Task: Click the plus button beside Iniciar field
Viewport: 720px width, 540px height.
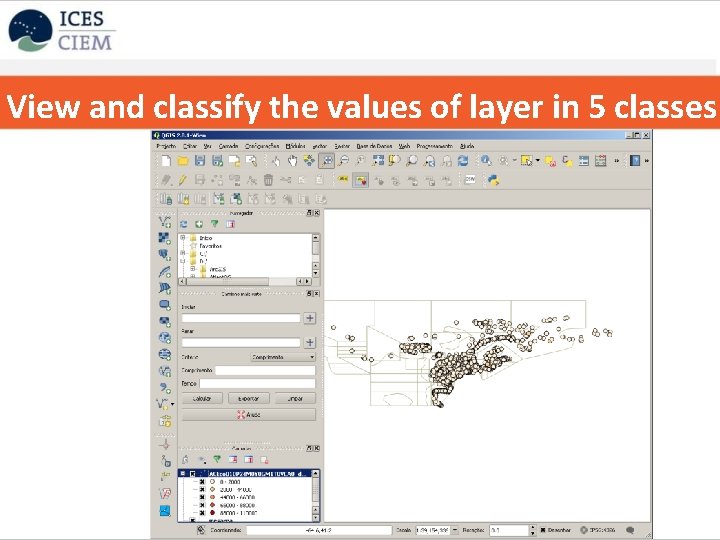Action: click(309, 318)
